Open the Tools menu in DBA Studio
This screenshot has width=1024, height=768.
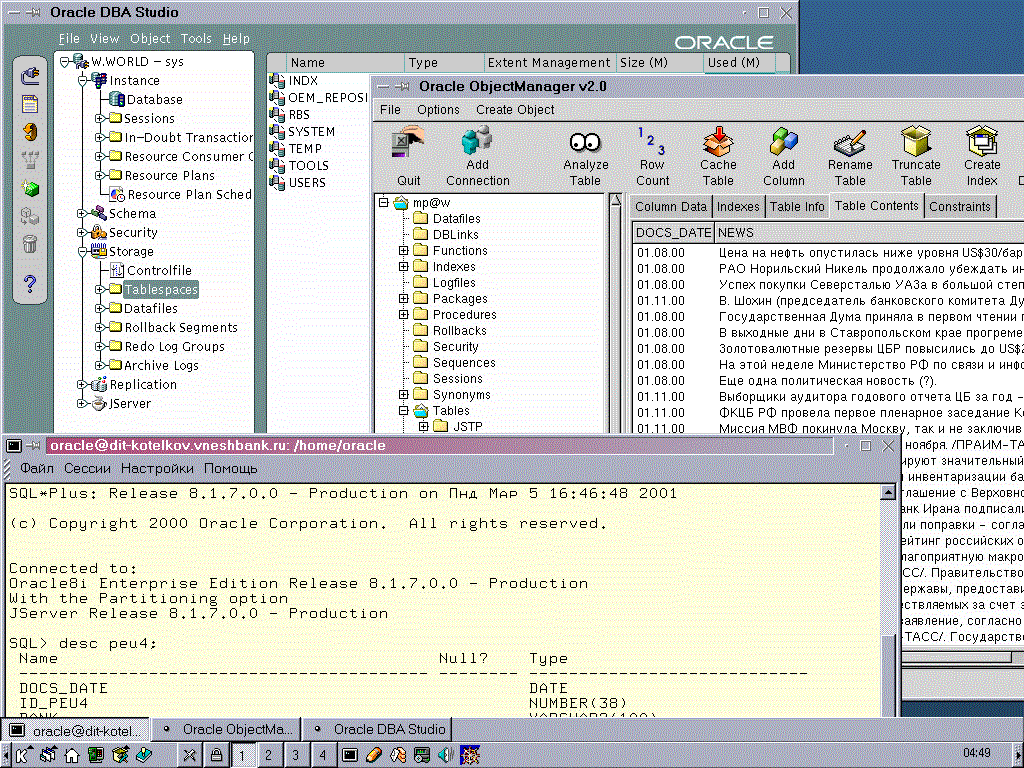[196, 39]
